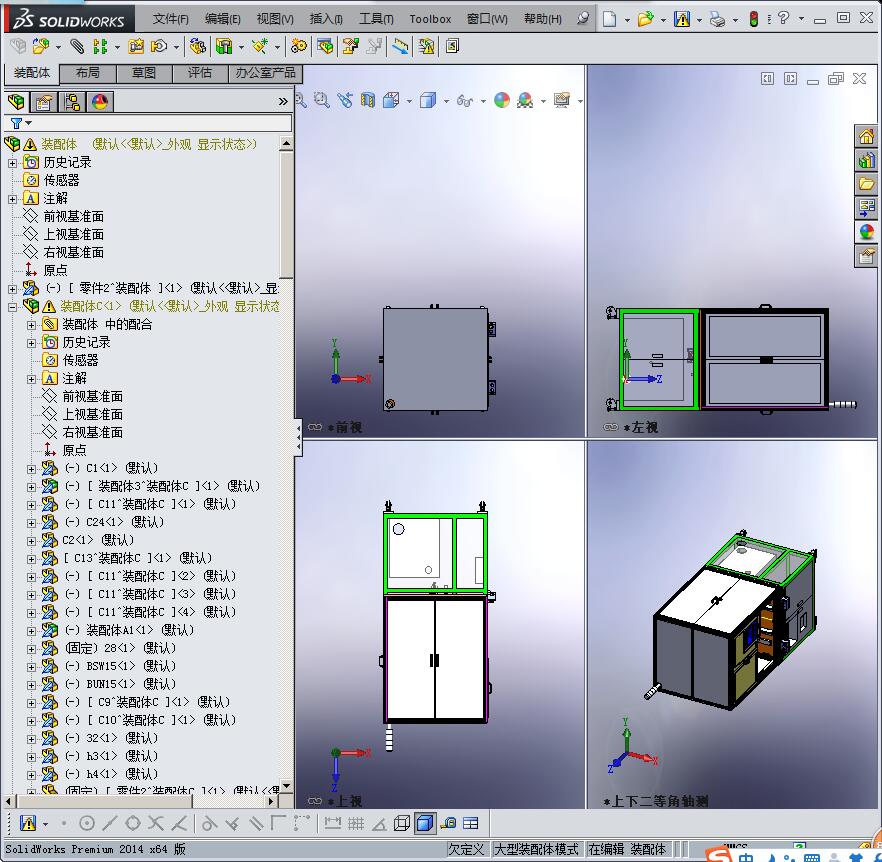Open the Display Style dropdown arrow
This screenshot has height=862, width=882.
pos(446,101)
